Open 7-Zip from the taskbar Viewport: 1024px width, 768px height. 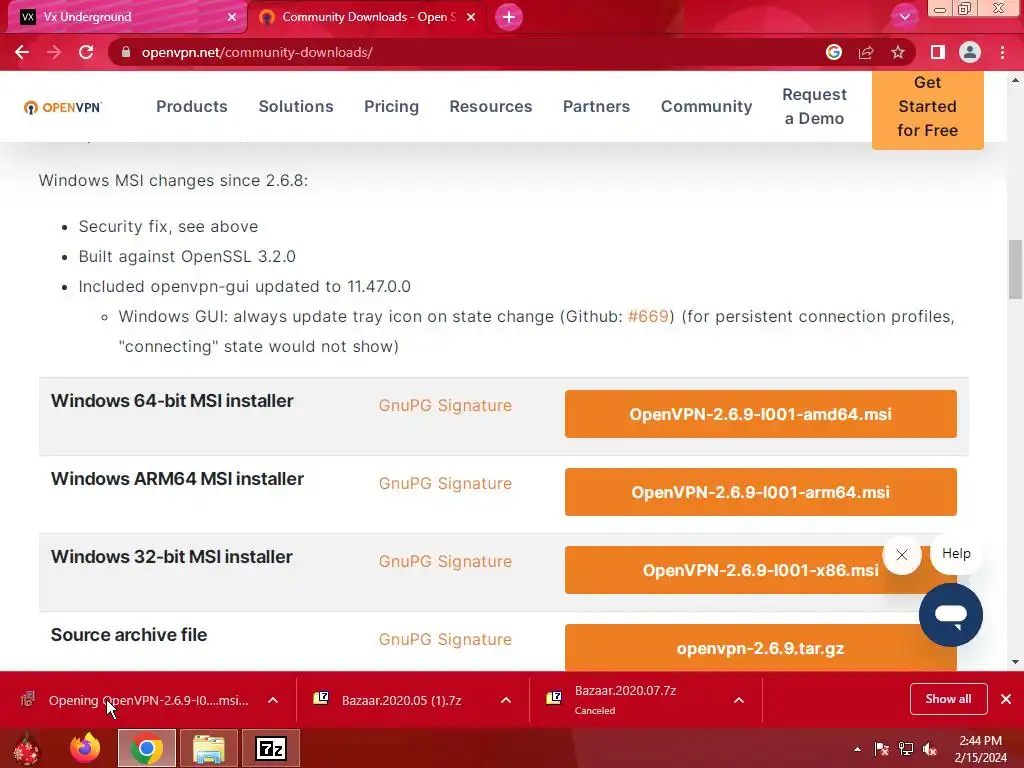click(271, 748)
